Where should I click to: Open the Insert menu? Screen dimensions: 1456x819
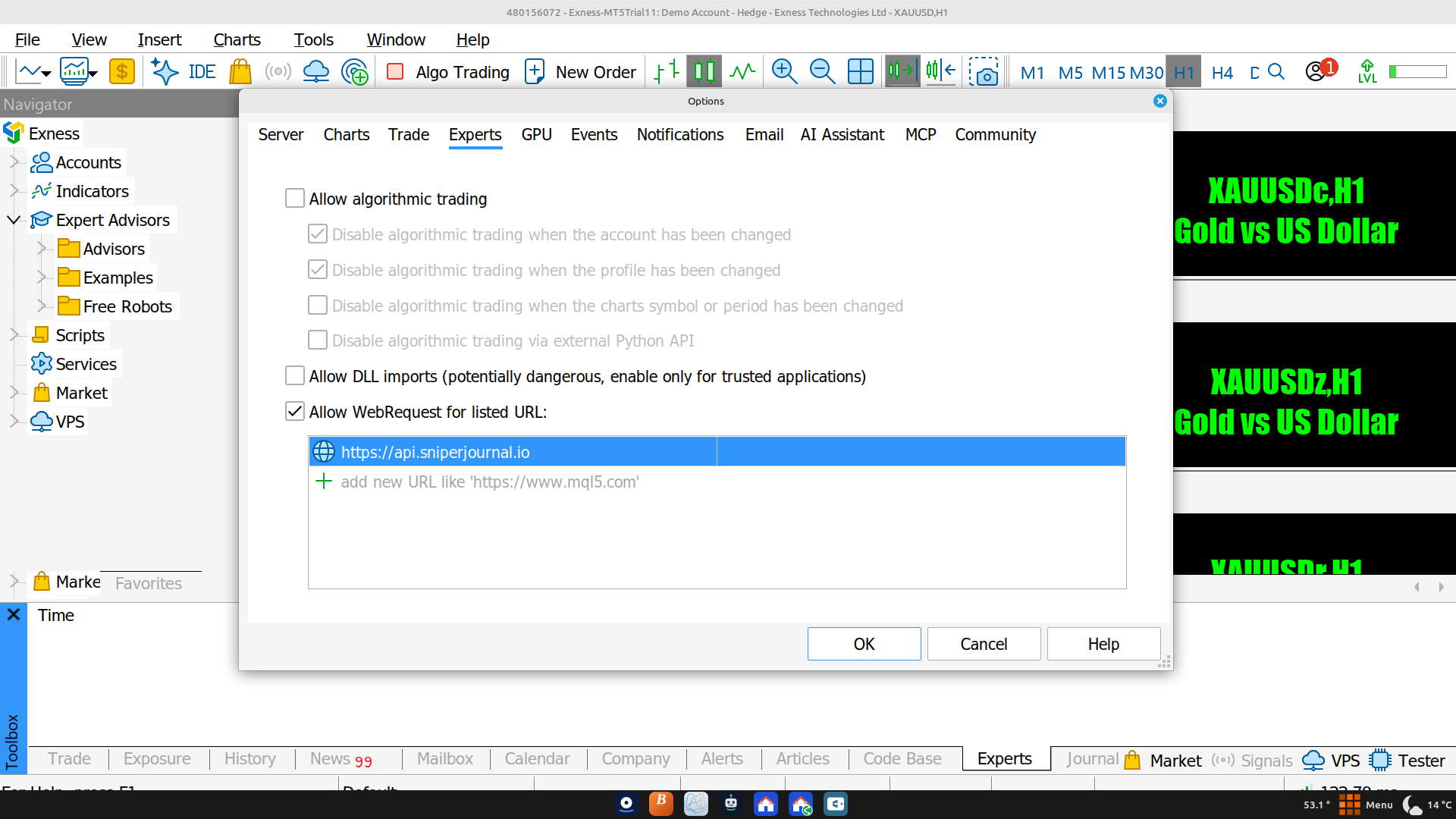click(x=159, y=39)
